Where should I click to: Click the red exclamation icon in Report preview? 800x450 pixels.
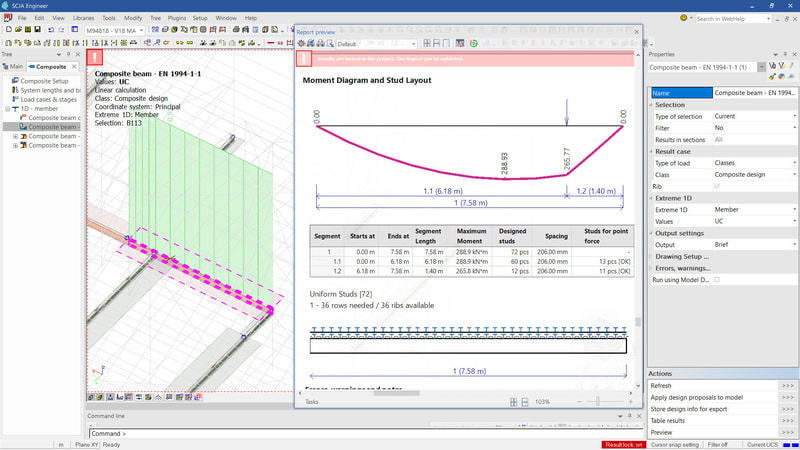click(304, 59)
